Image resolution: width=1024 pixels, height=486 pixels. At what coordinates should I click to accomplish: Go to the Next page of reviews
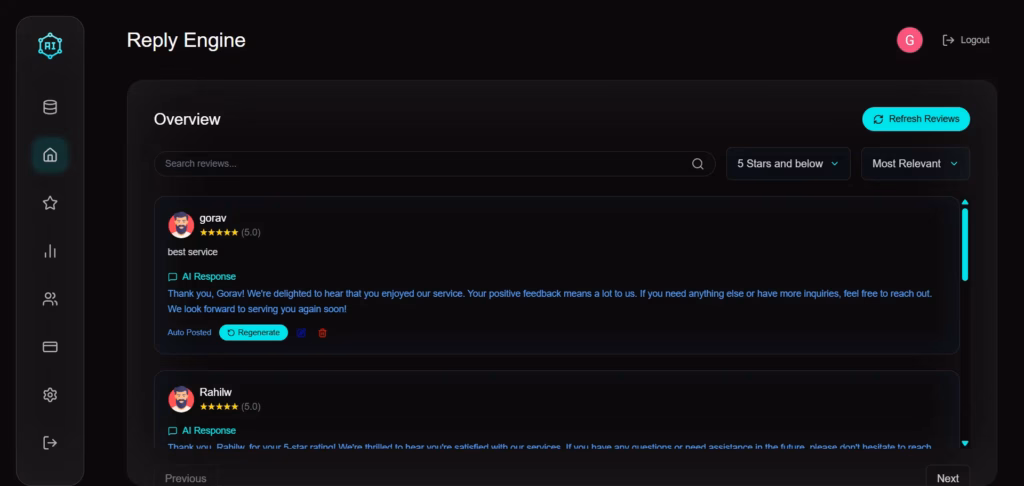pos(947,478)
